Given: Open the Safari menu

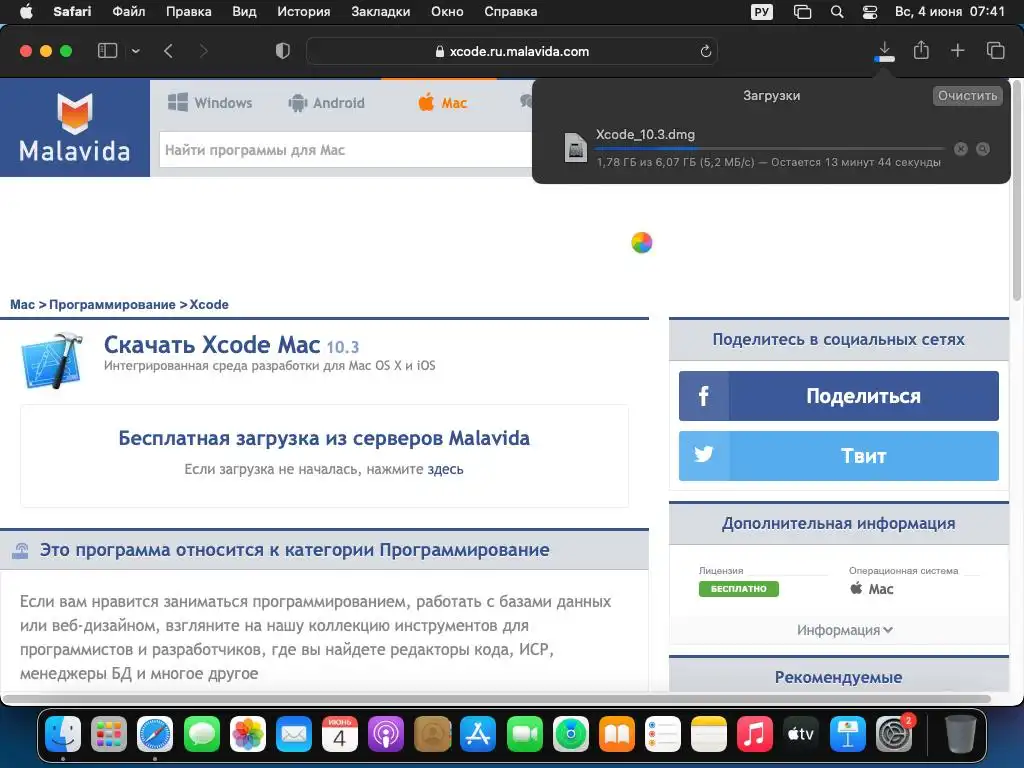Looking at the screenshot, I should point(72,12).
